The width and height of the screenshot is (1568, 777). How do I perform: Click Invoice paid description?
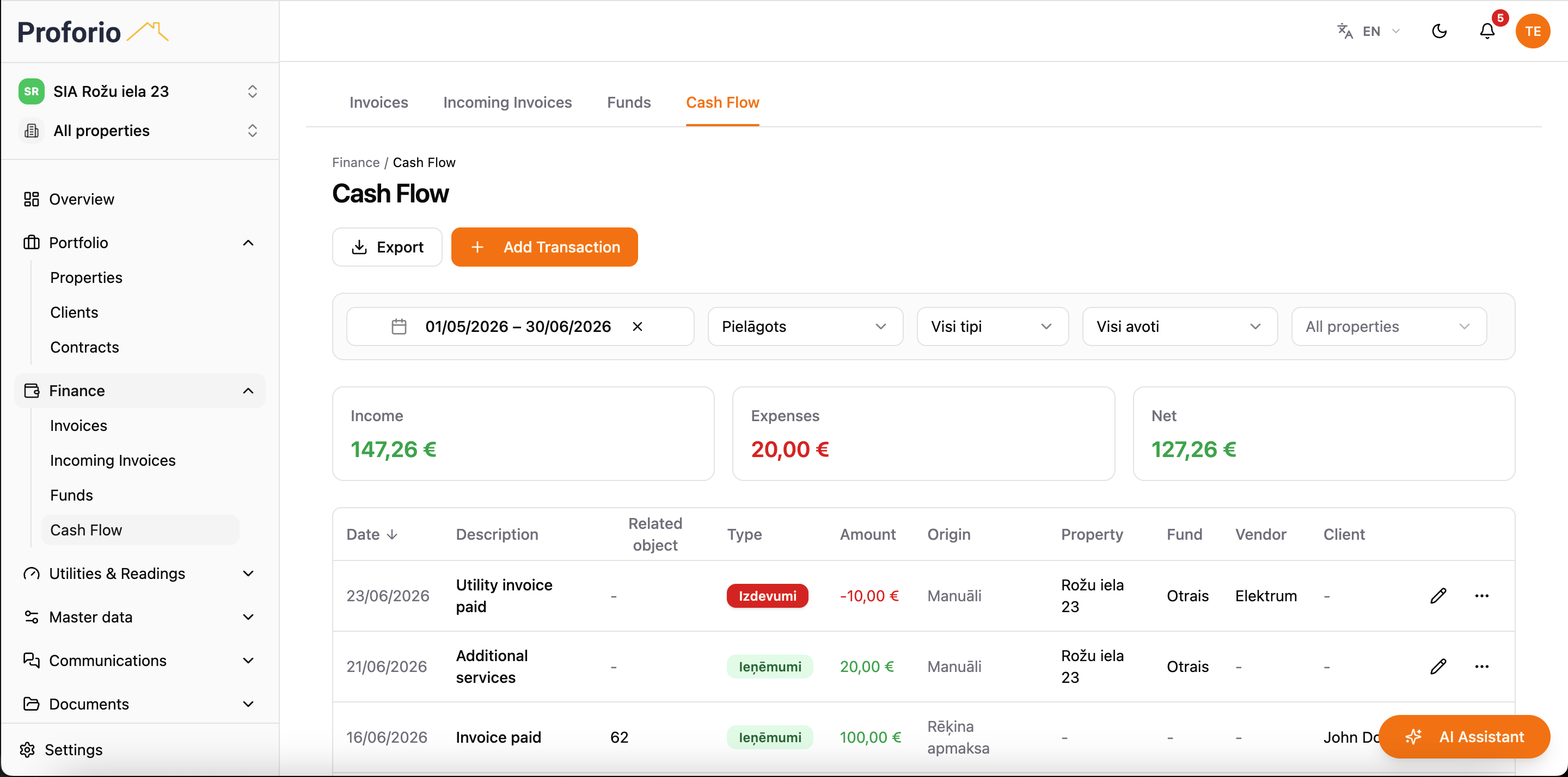(499, 737)
